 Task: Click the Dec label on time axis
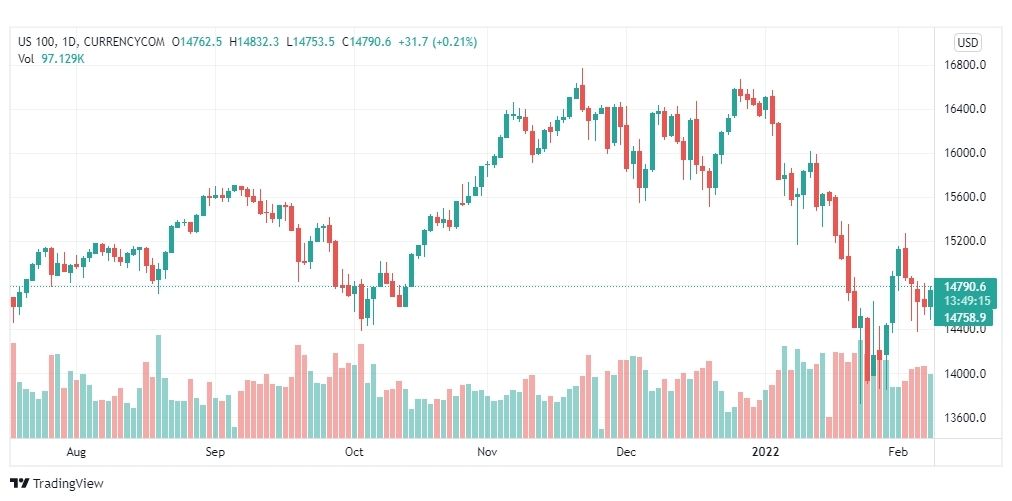626,452
